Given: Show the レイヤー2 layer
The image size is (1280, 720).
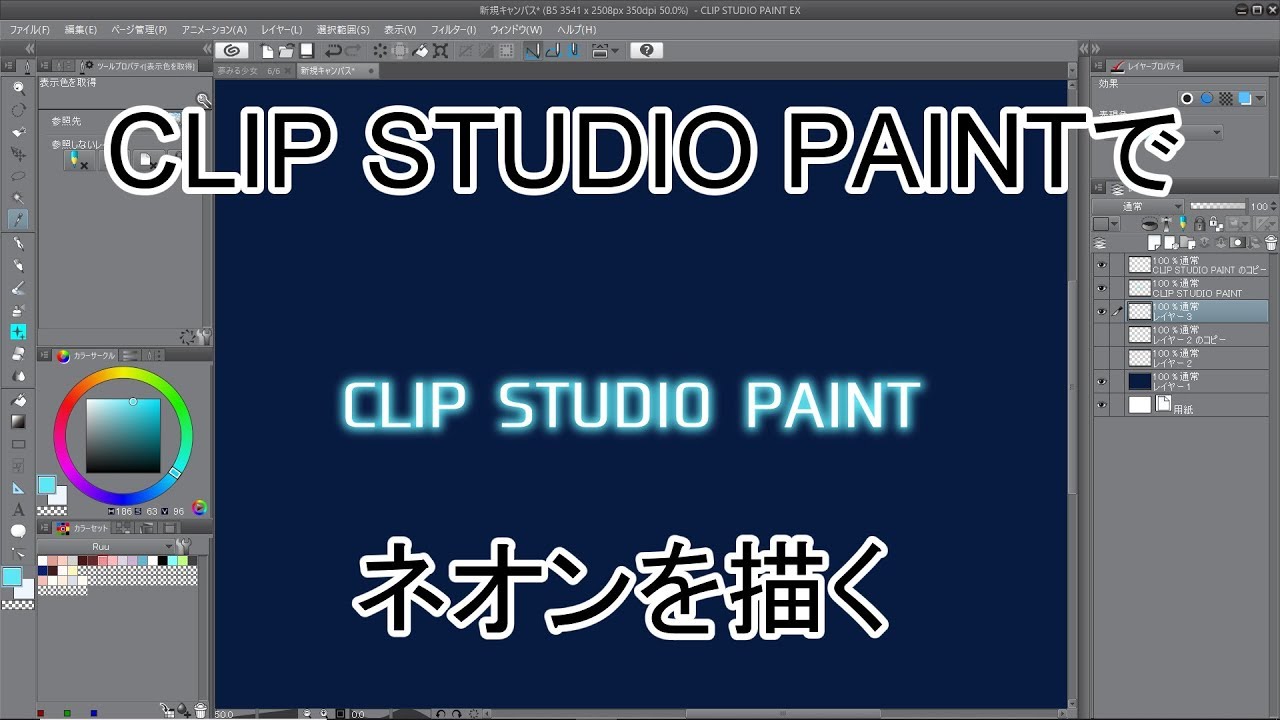Looking at the screenshot, I should pyautogui.click(x=1102, y=358).
